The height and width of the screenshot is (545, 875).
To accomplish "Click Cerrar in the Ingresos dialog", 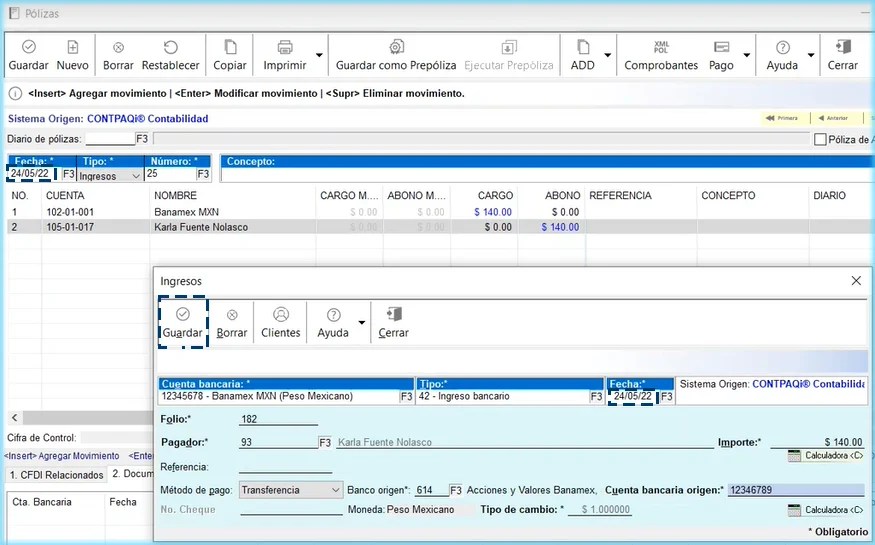I will click(393, 322).
